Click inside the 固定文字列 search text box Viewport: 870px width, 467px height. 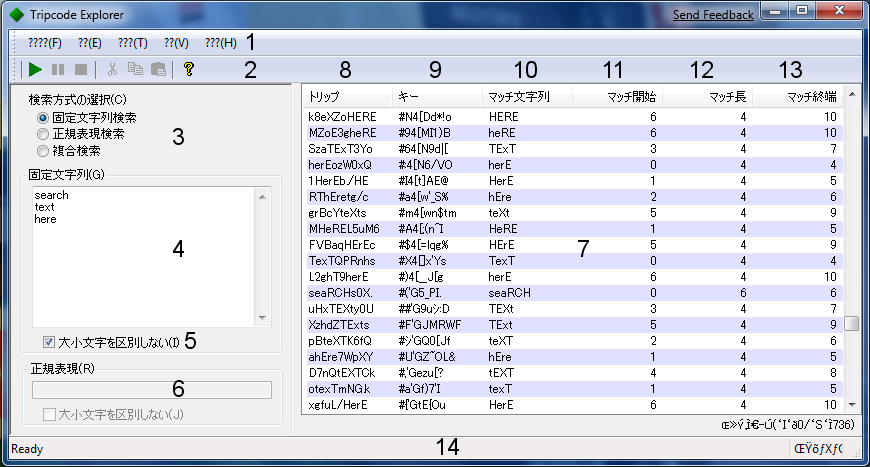tap(150, 255)
